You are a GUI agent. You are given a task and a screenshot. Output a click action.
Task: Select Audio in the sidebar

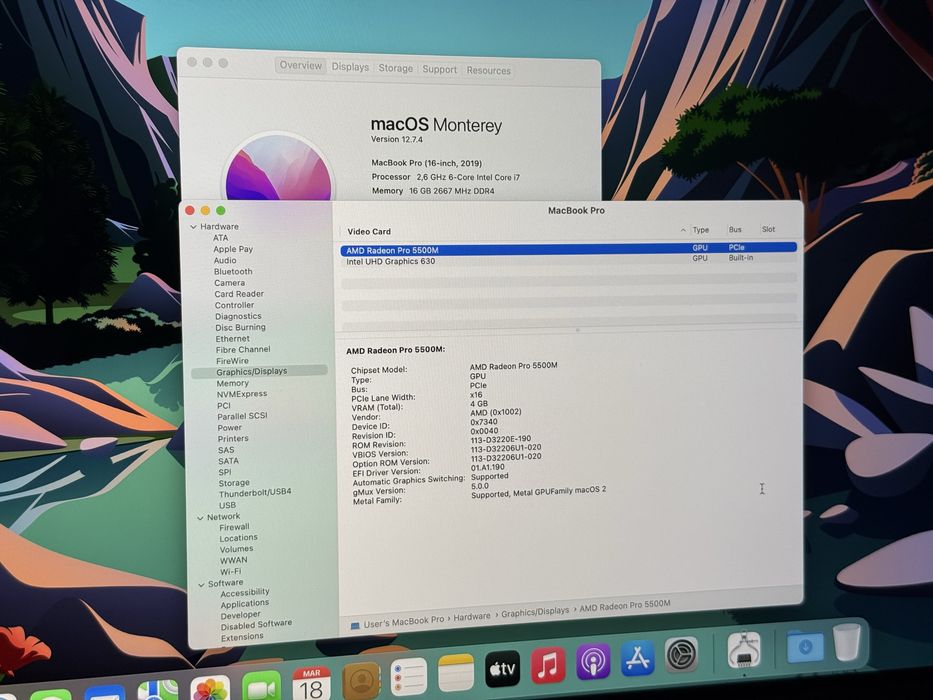225,260
